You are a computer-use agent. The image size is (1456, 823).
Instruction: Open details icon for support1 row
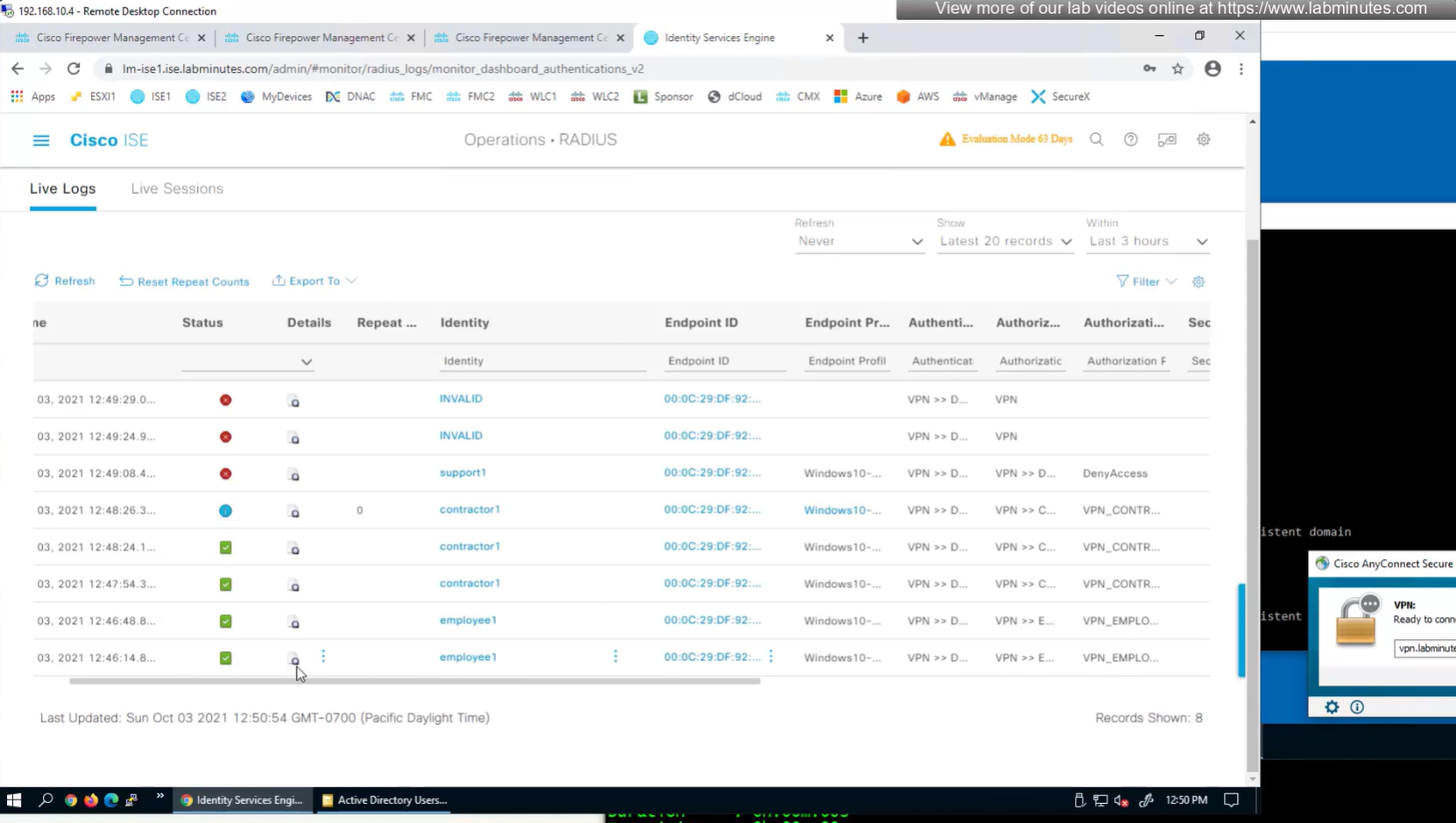click(x=294, y=474)
